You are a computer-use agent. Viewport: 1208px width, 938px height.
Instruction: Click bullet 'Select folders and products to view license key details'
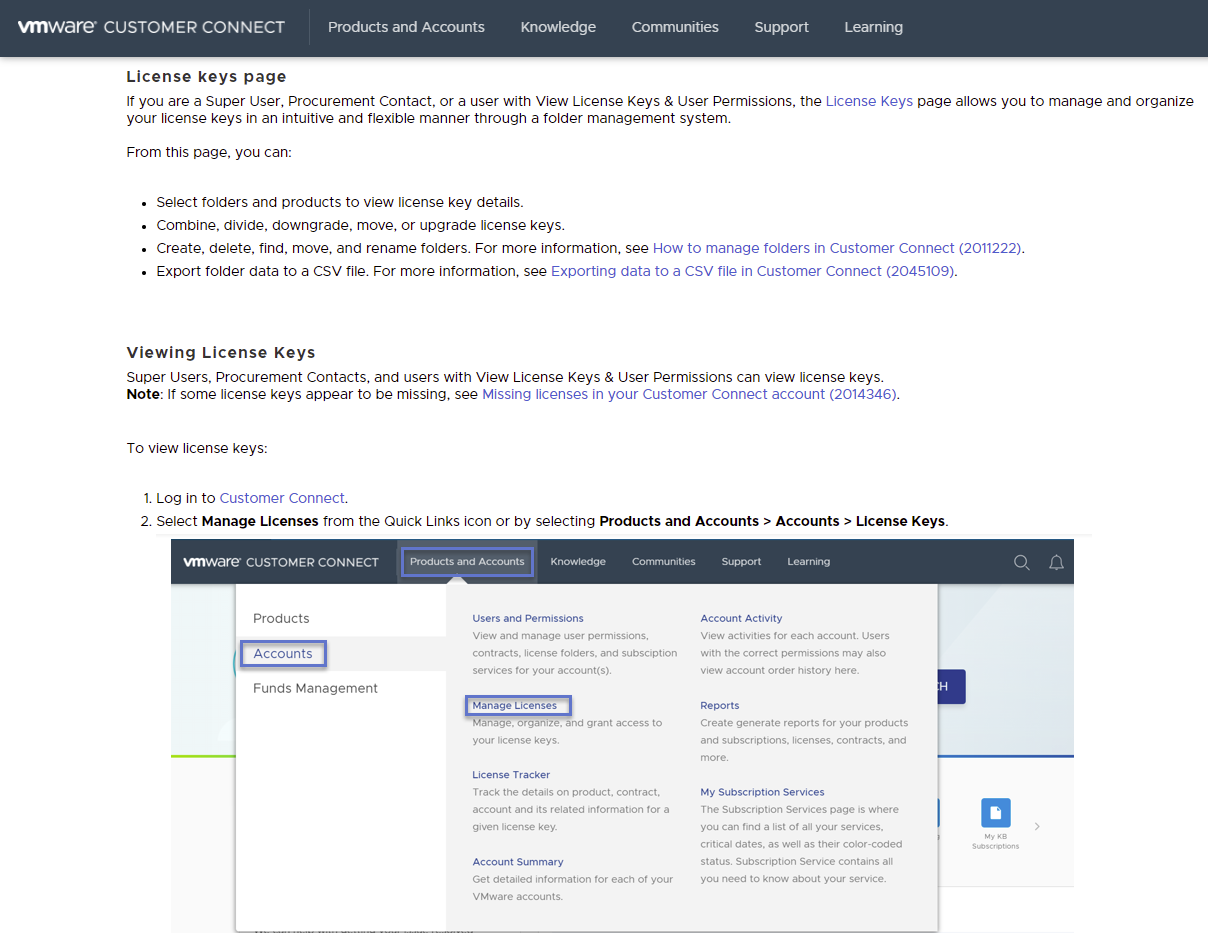pos(340,202)
